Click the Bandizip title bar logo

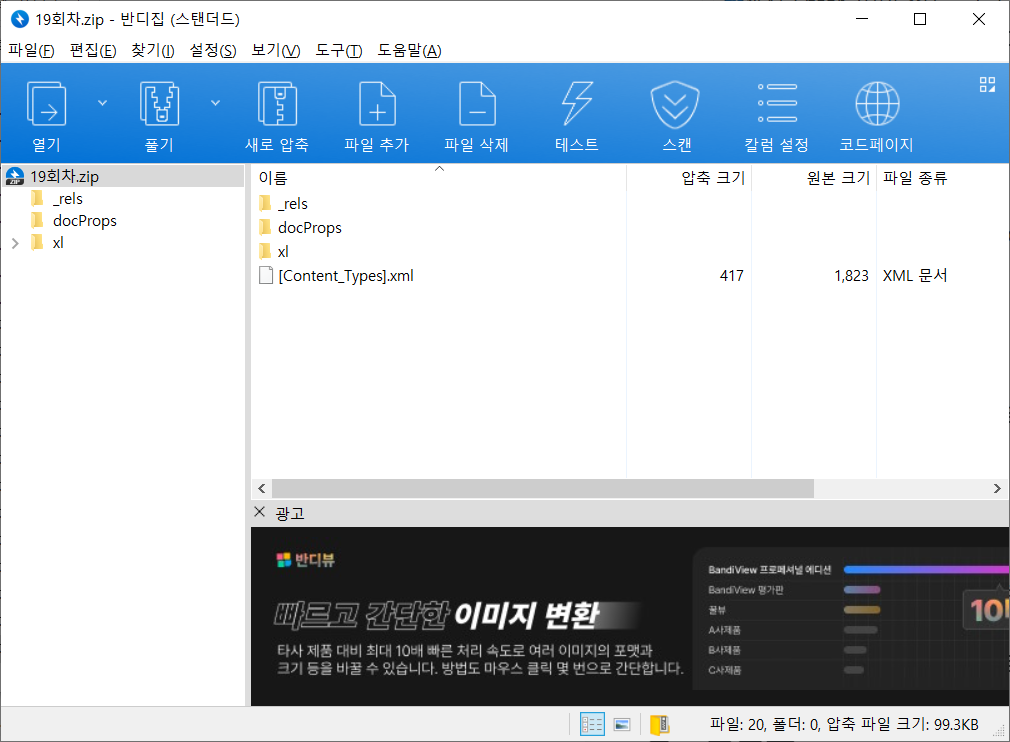tap(20, 19)
